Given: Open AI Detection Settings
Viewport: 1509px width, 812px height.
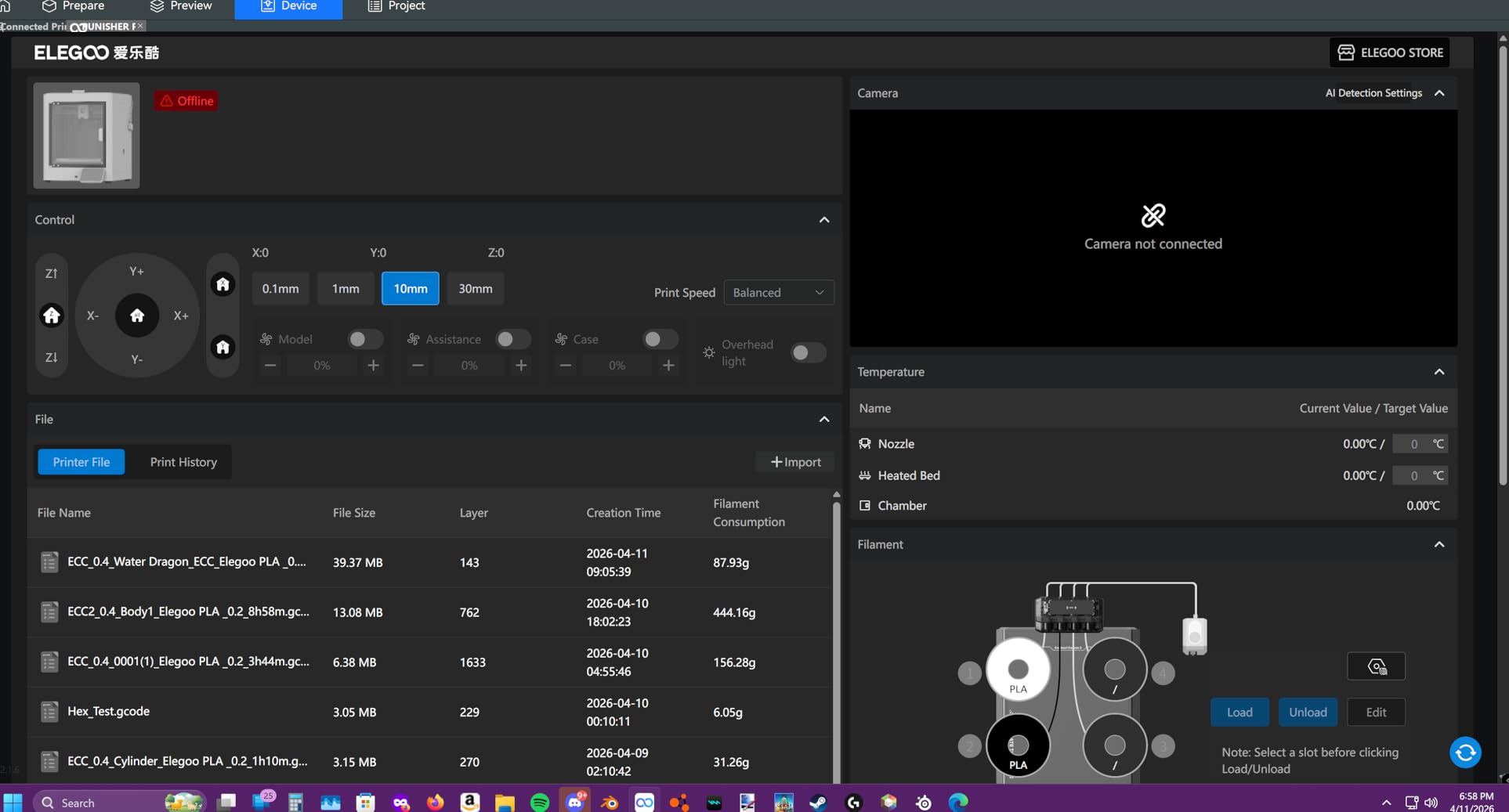Looking at the screenshot, I should tap(1373, 93).
